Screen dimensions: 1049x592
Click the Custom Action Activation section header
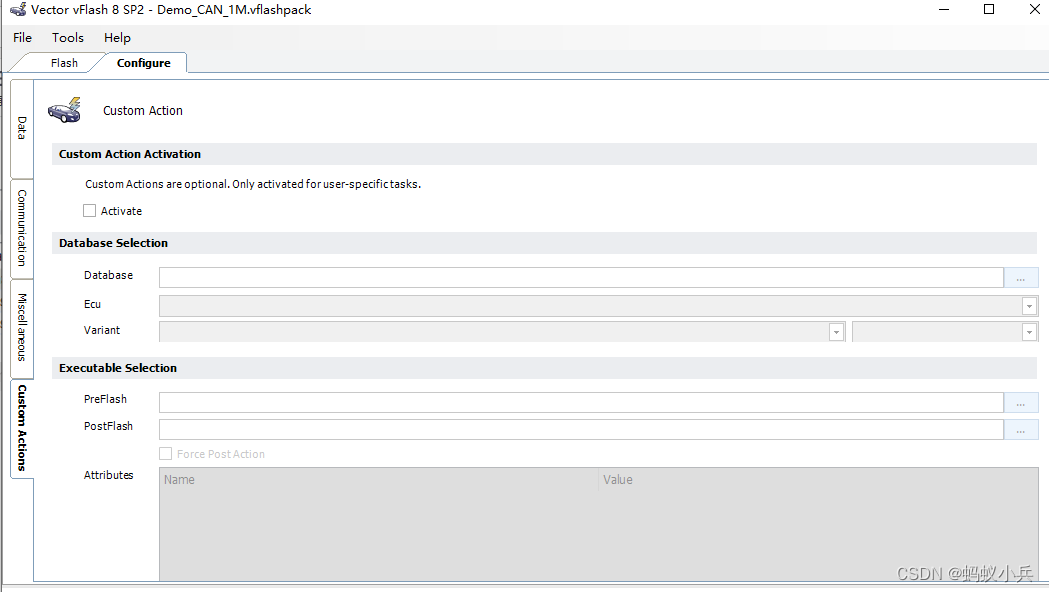(545, 154)
